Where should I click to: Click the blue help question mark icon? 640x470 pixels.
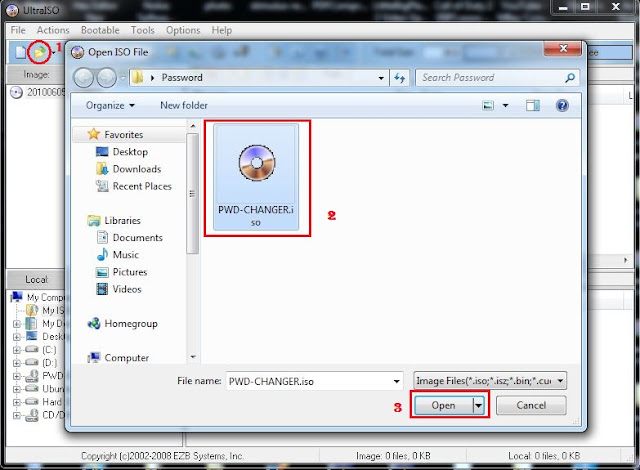click(x=562, y=106)
